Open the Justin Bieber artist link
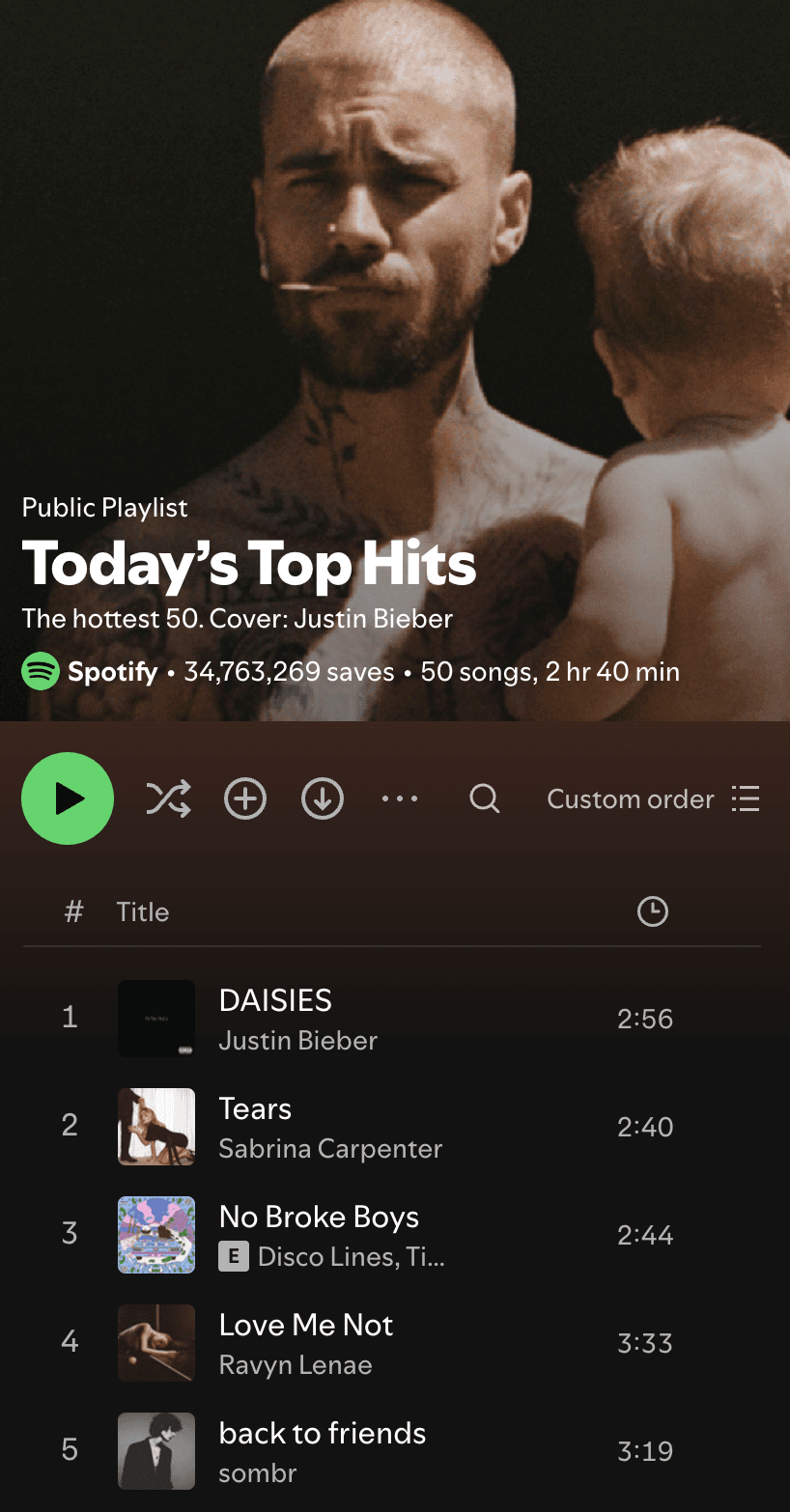790x1512 pixels. coord(297,1041)
